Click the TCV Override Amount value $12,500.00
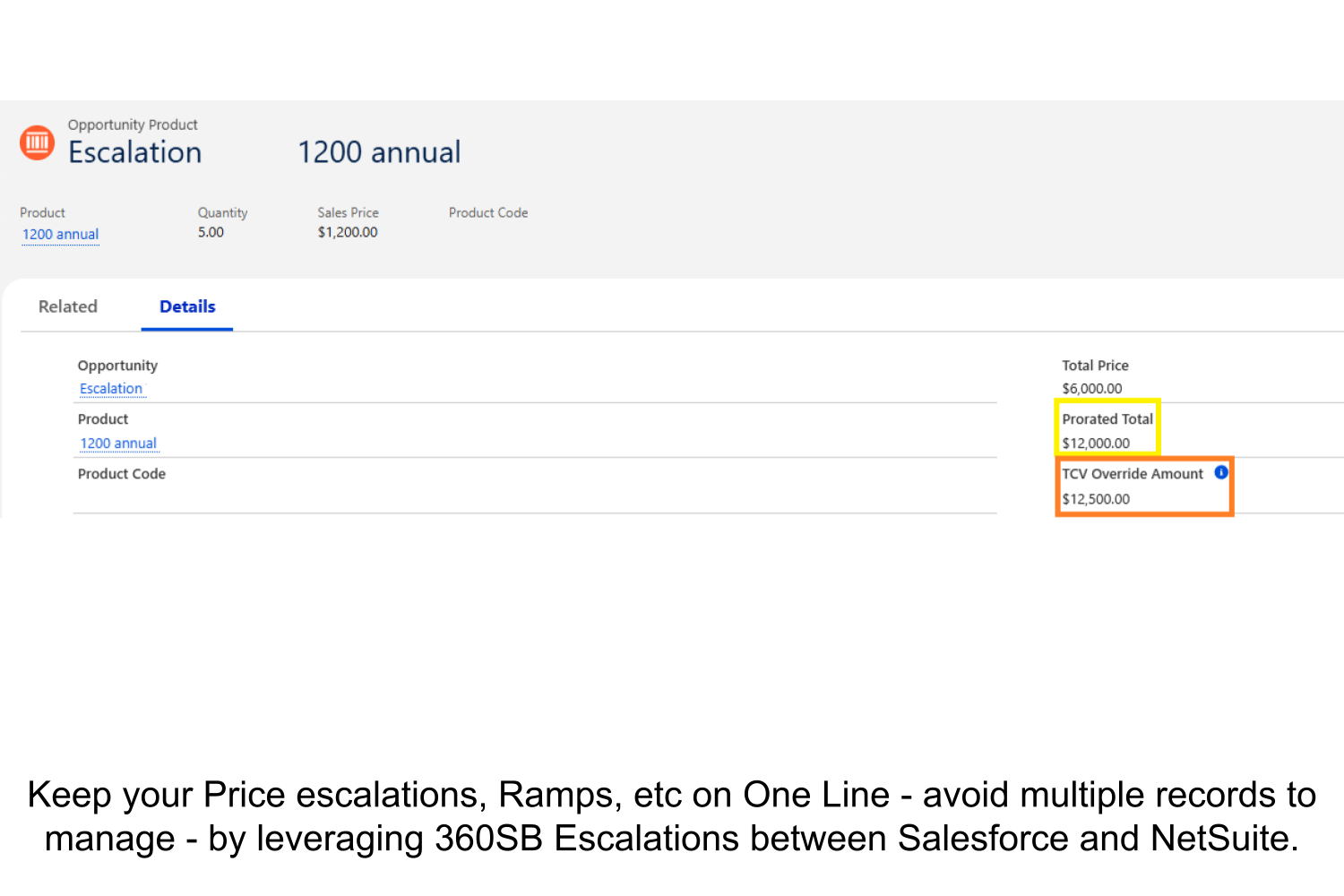 coord(1096,499)
